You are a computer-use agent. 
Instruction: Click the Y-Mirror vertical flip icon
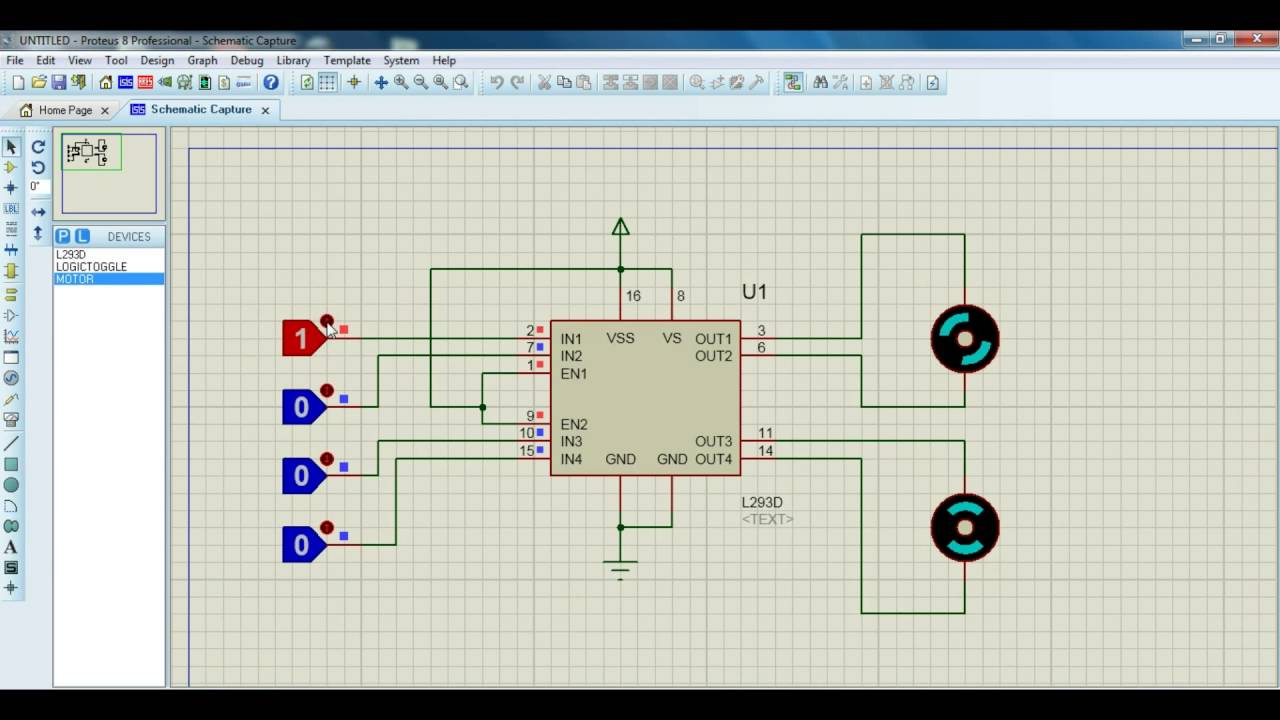click(38, 233)
